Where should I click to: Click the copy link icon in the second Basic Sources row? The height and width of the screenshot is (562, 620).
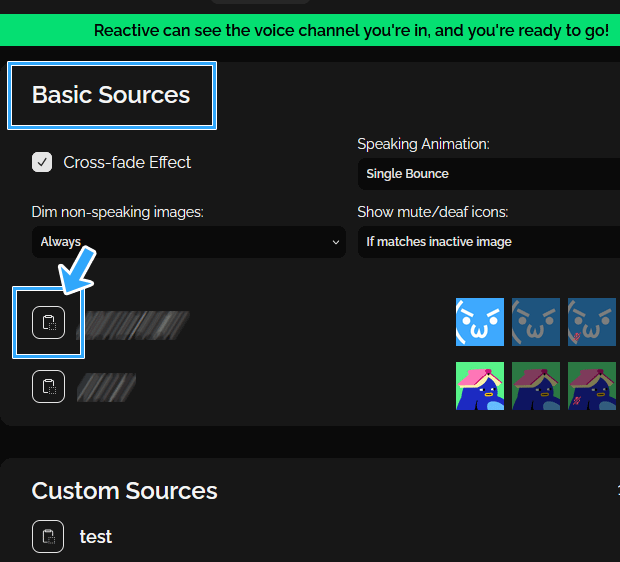[x=48, y=386]
